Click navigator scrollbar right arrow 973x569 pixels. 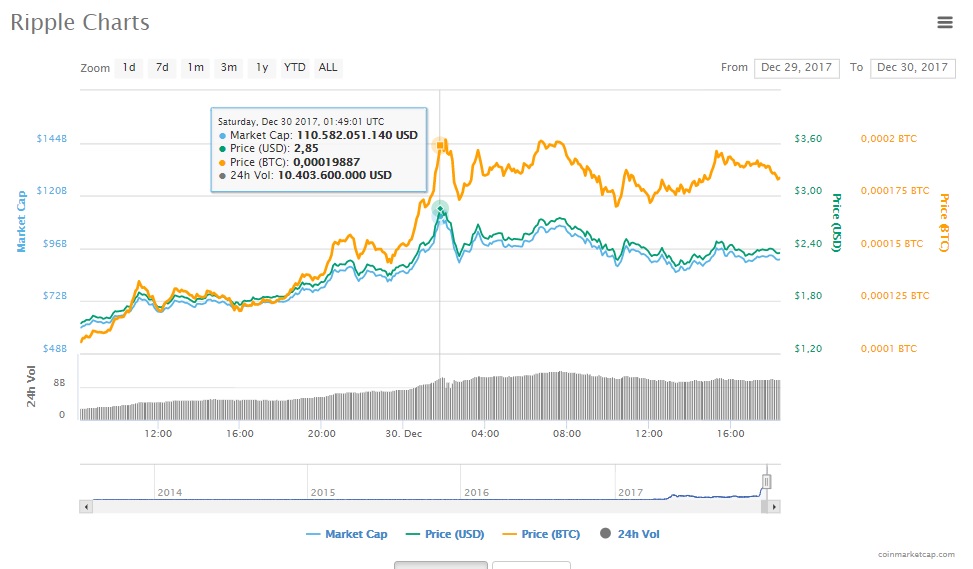pyautogui.click(x=774, y=507)
